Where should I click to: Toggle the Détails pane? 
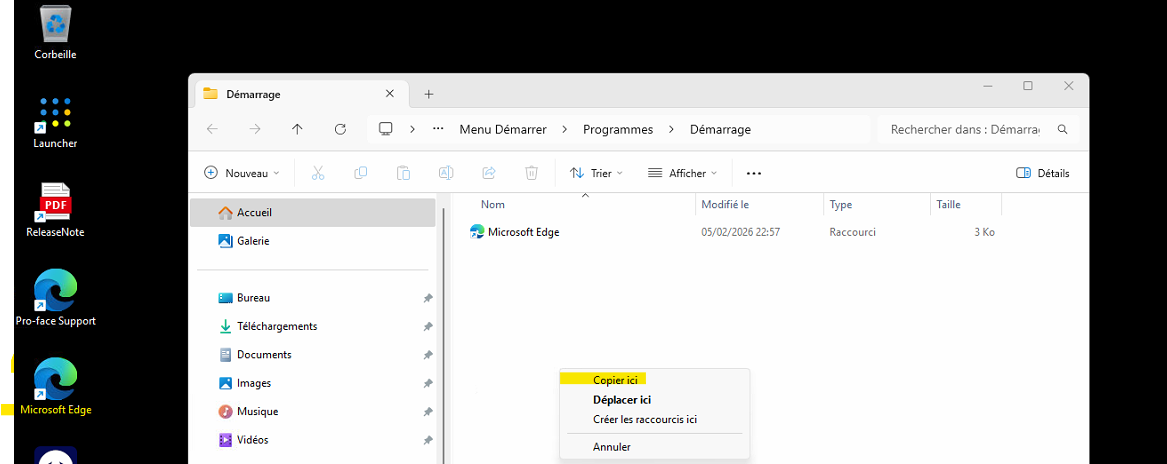[x=1043, y=173]
